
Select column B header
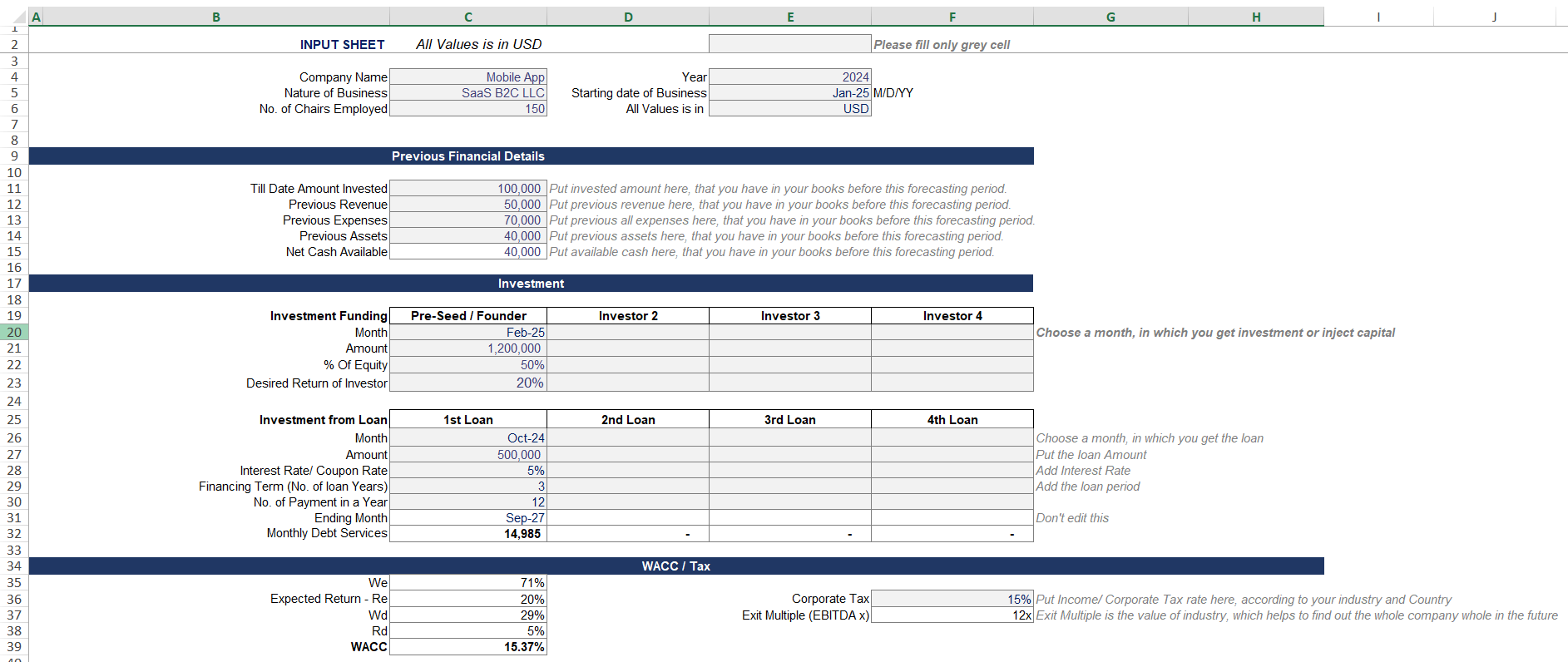click(216, 17)
